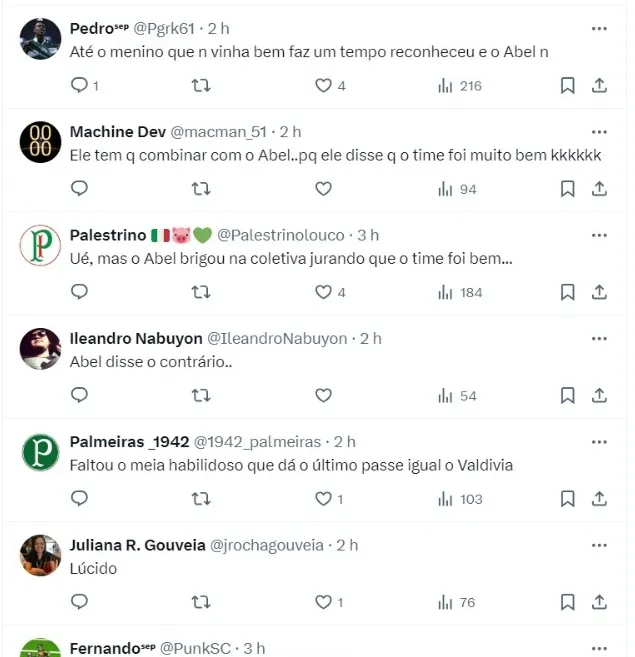This screenshot has width=635, height=657.
Task: Open more menu on Palmeiras_1942's tweet
Action: [599, 442]
